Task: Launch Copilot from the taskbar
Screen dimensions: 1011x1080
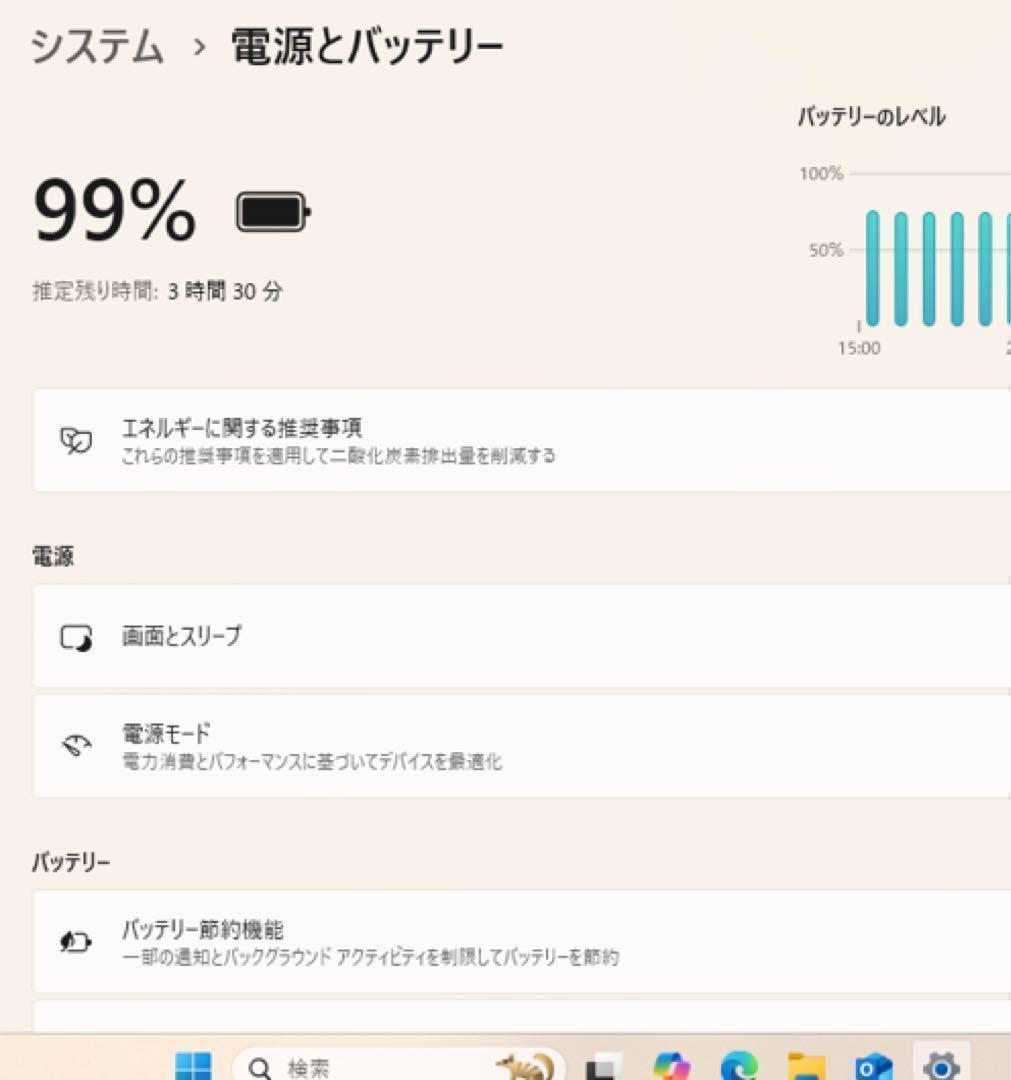Action: [671, 1066]
